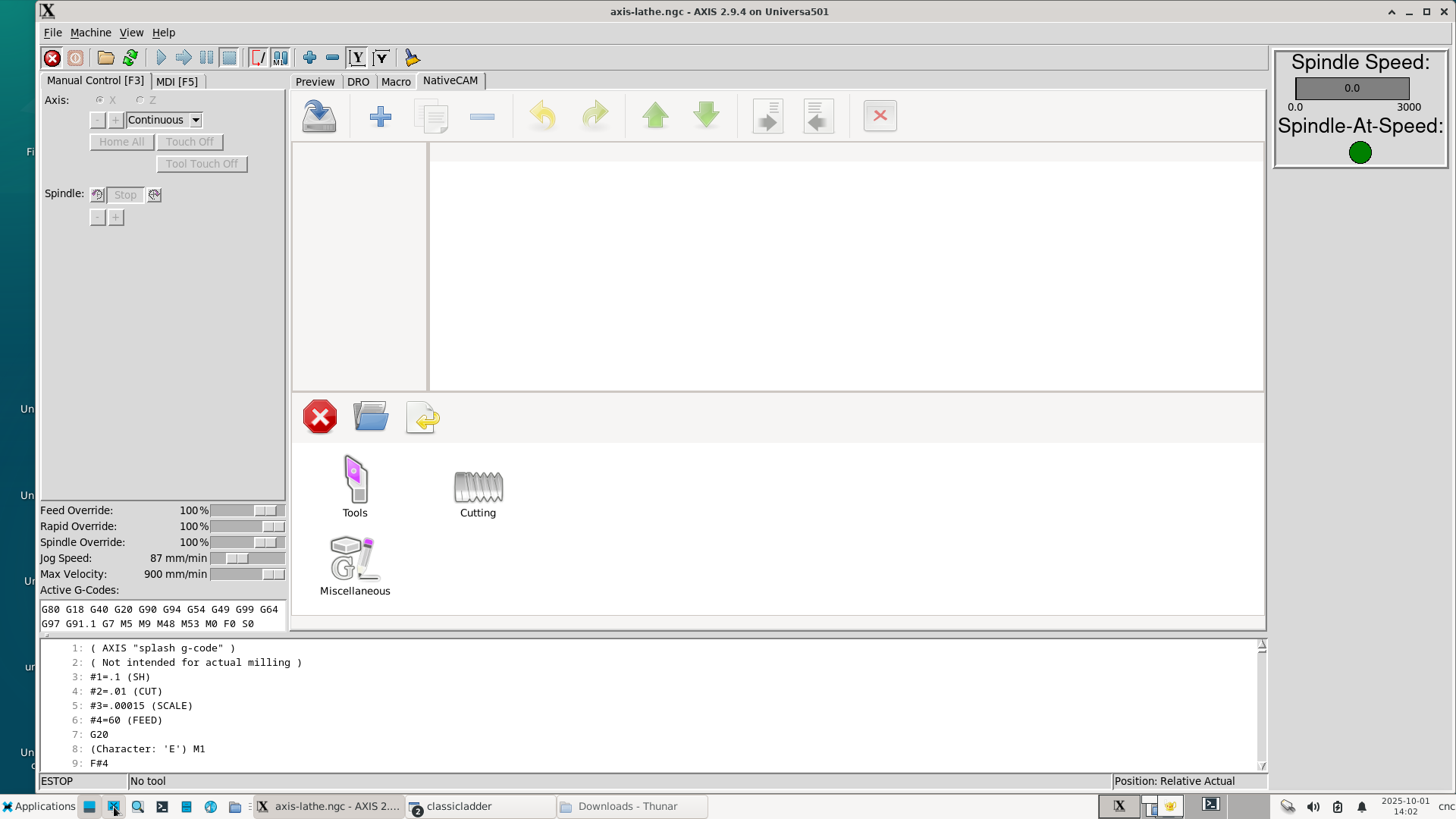Open the Machine menu
The image size is (1456, 819).
click(90, 33)
